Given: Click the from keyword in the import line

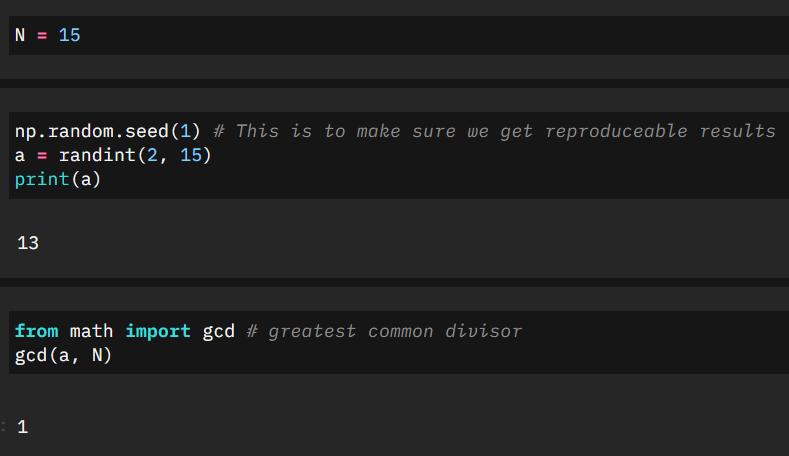Looking at the screenshot, I should coord(36,331).
